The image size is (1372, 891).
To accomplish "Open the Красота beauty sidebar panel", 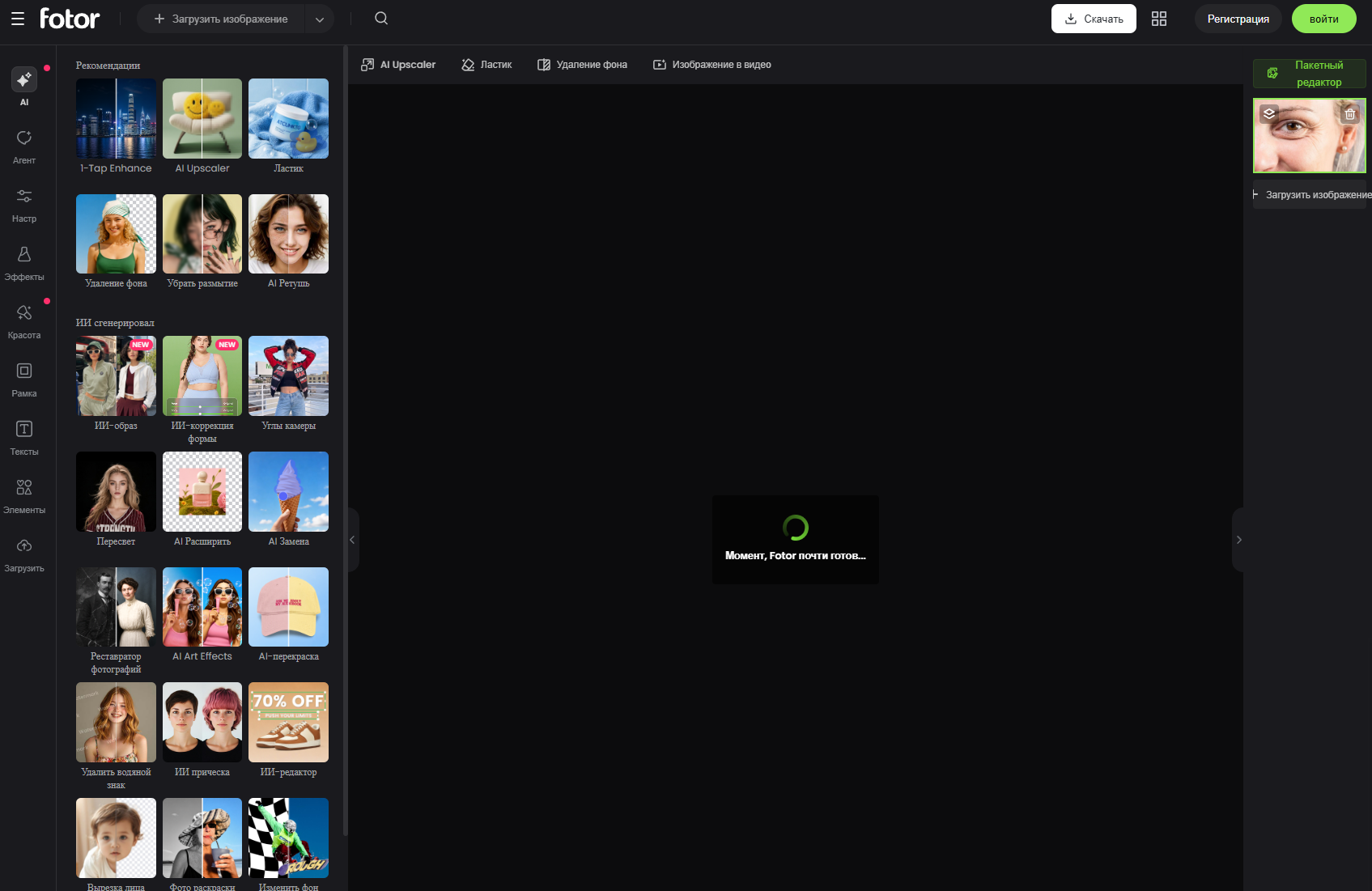I will (x=24, y=321).
